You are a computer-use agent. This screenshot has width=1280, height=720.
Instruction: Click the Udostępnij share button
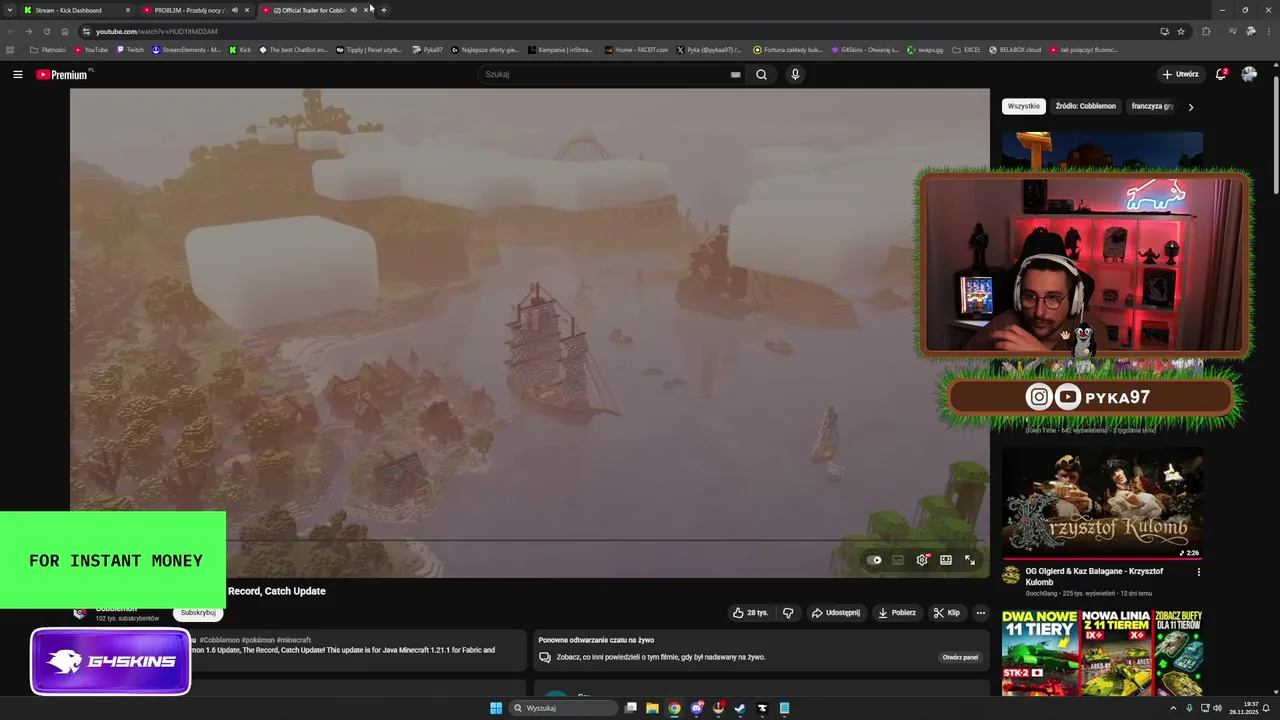[835, 613]
